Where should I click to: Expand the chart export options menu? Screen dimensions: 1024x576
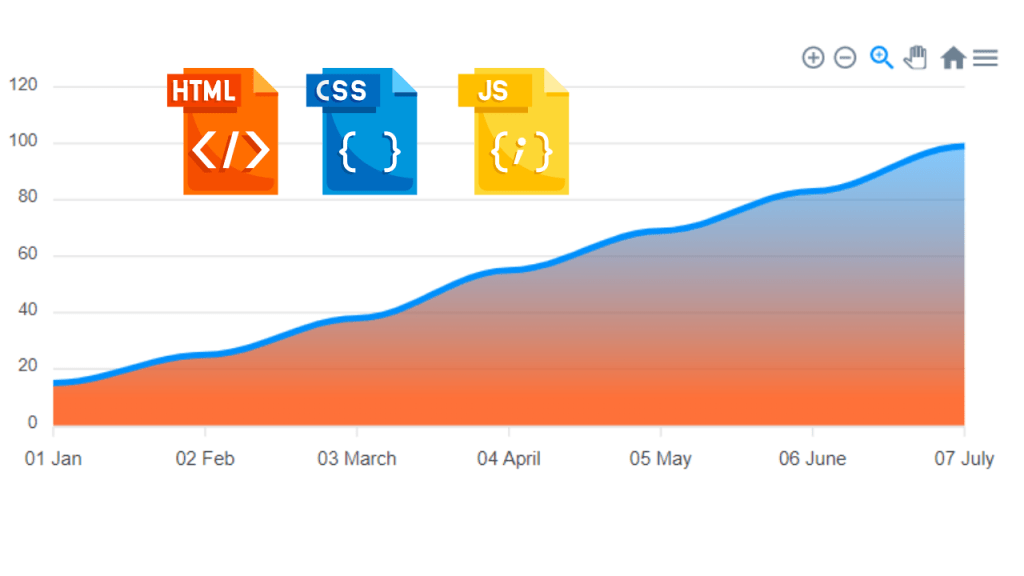(985, 57)
